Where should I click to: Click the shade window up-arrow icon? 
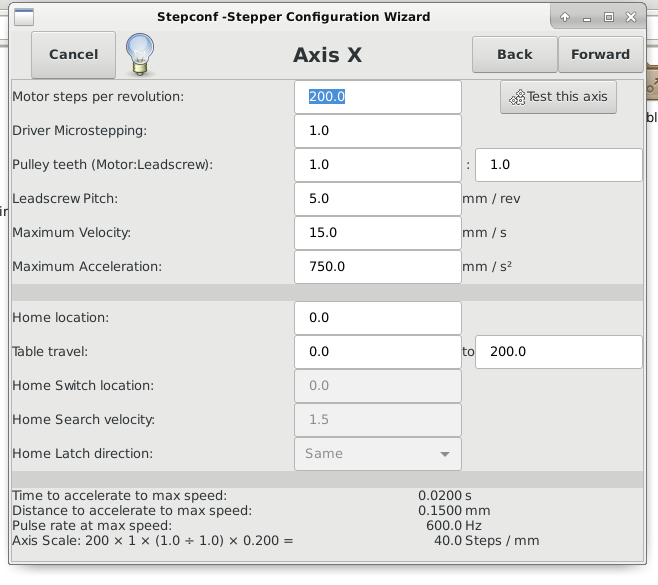click(565, 17)
